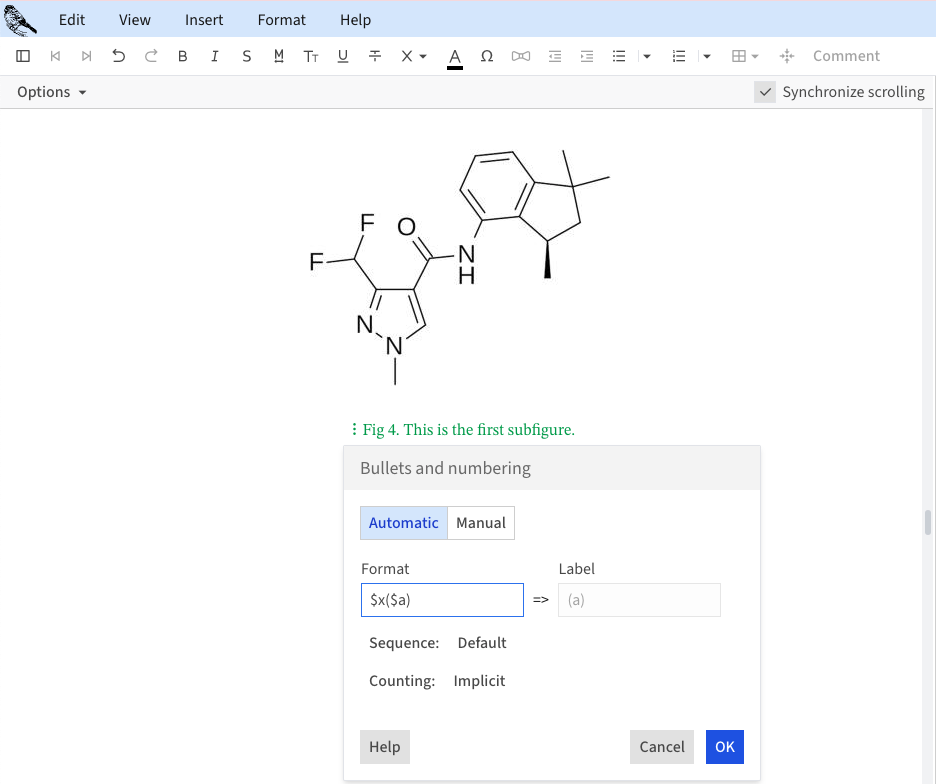936x784 pixels.
Task: Click the numbered list icon
Action: 679,56
